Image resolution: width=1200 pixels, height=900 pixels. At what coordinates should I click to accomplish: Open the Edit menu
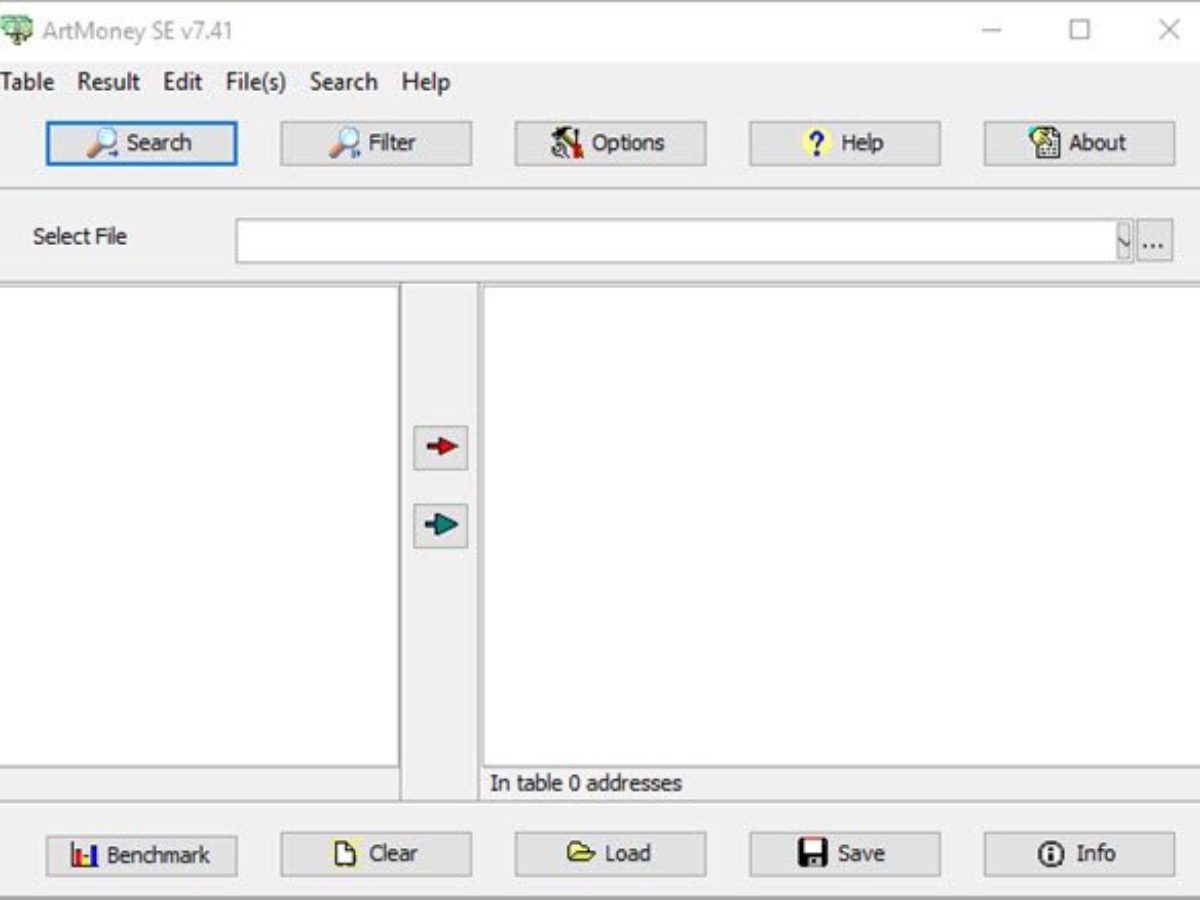[x=183, y=82]
